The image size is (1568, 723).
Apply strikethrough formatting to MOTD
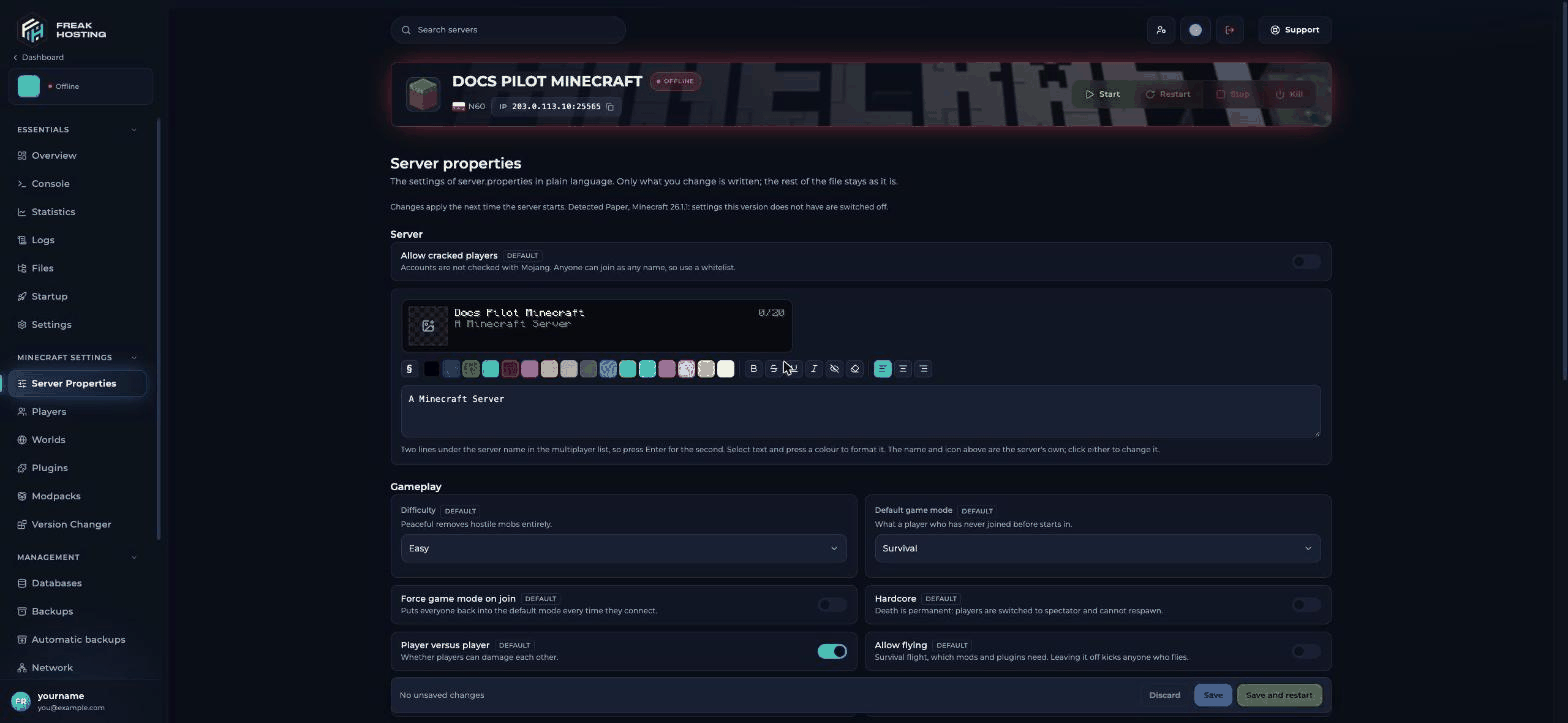[x=774, y=369]
